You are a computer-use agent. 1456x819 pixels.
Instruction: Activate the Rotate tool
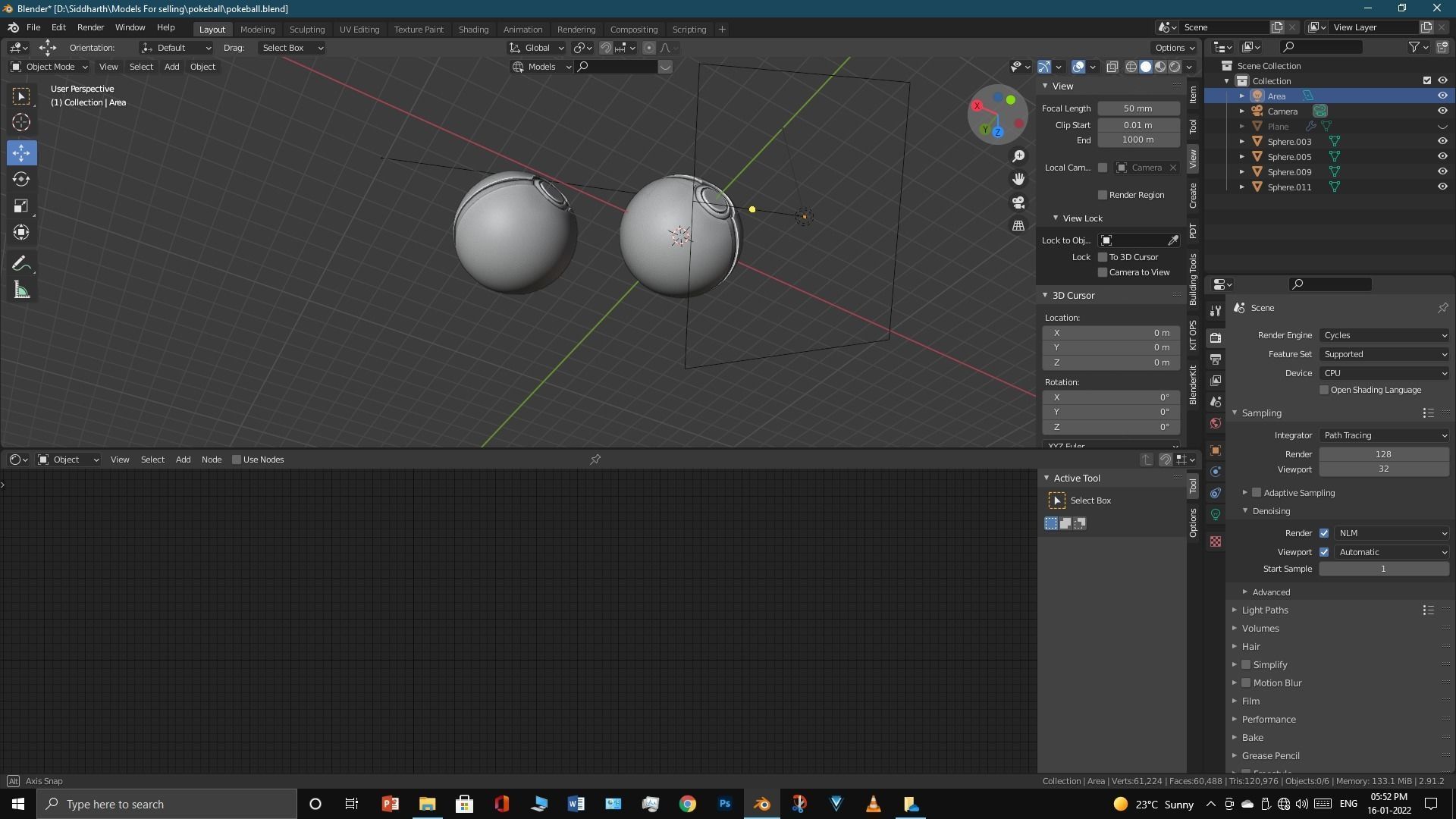point(21,179)
